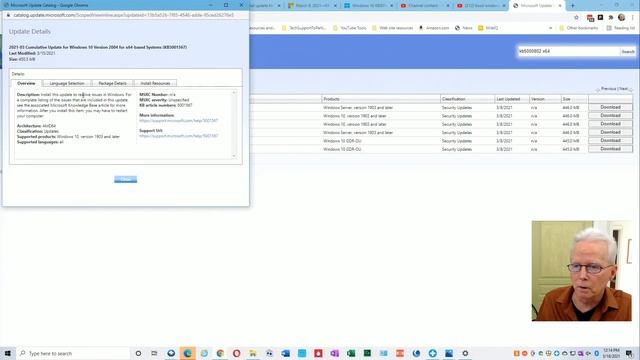Open Task View from the taskbar
The image size is (640, 360).
point(154,353)
